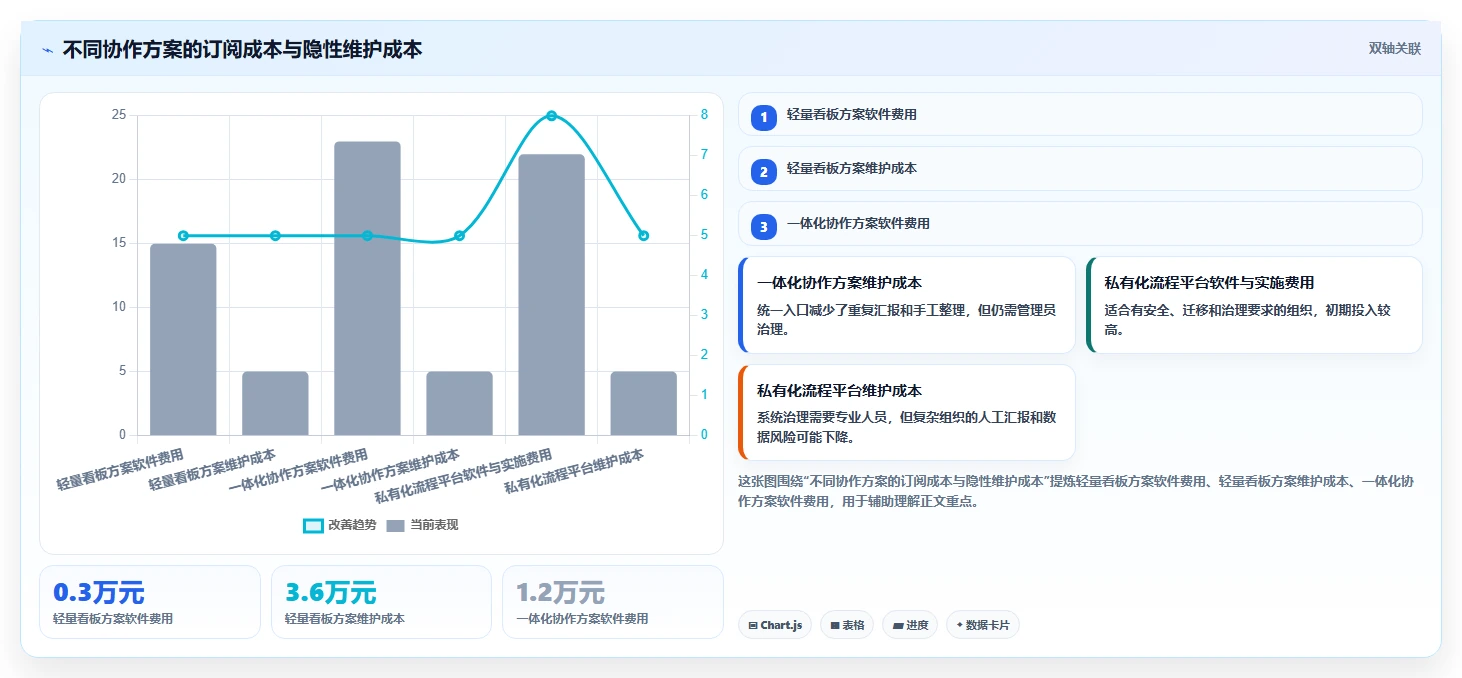The height and width of the screenshot is (678, 1462).
Task: Click the 3.6万元 stat card
Action: (381, 602)
